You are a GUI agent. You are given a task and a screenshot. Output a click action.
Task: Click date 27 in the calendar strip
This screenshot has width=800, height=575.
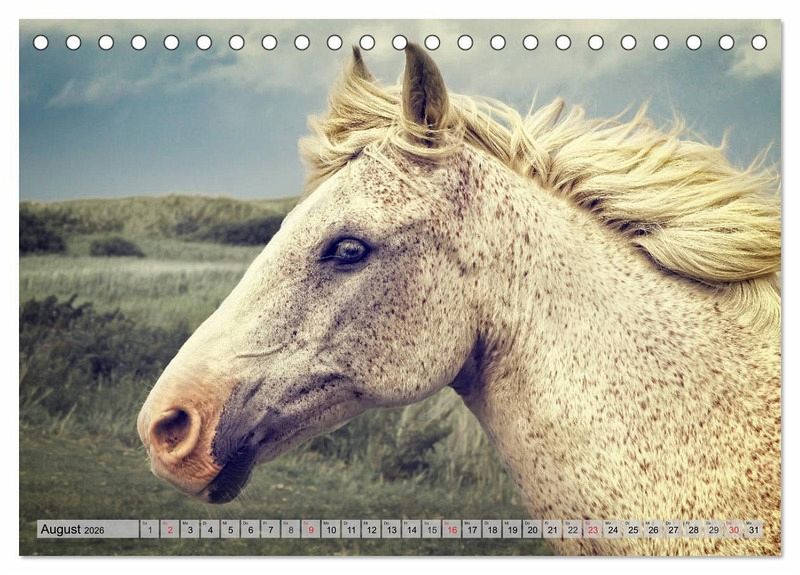point(673,529)
